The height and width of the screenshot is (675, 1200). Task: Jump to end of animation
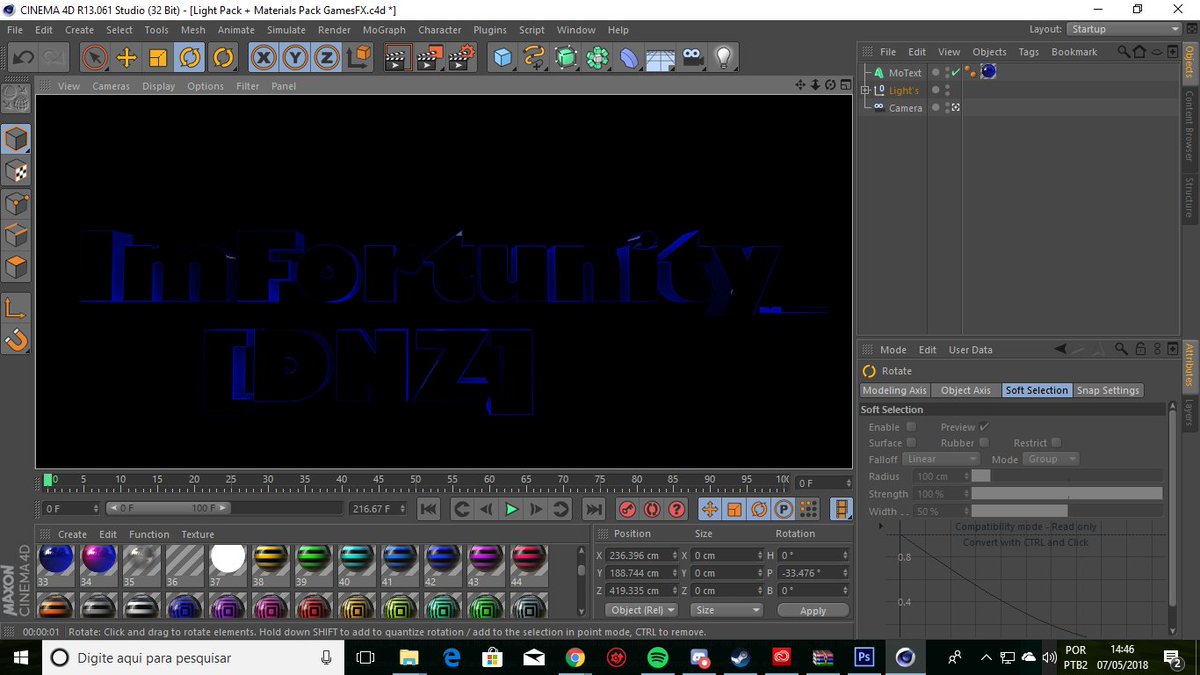coord(594,509)
